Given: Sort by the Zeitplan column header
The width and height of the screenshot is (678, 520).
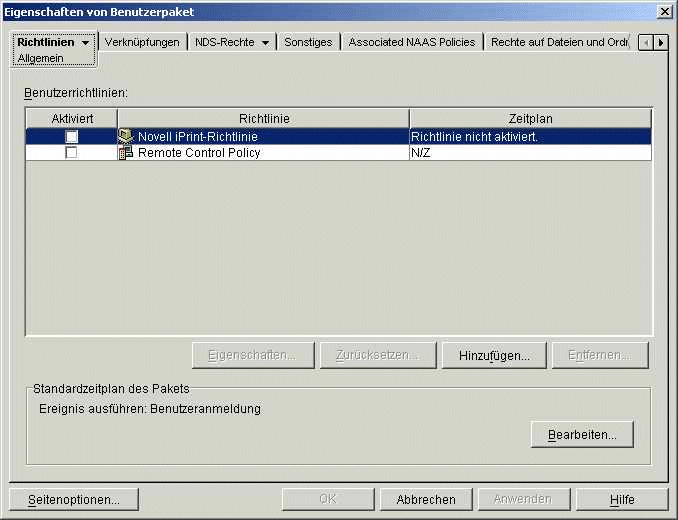Looking at the screenshot, I should pyautogui.click(x=530, y=118).
